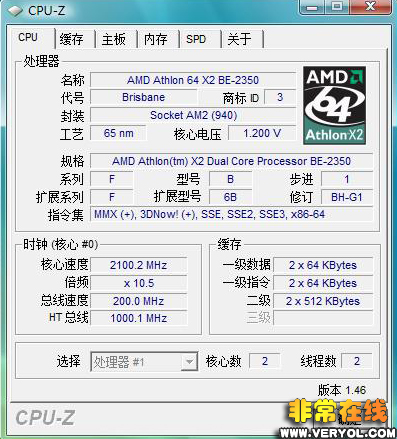The width and height of the screenshot is (397, 439).
Task: Click the core speed 2100.2 MHz field
Action: (139, 265)
